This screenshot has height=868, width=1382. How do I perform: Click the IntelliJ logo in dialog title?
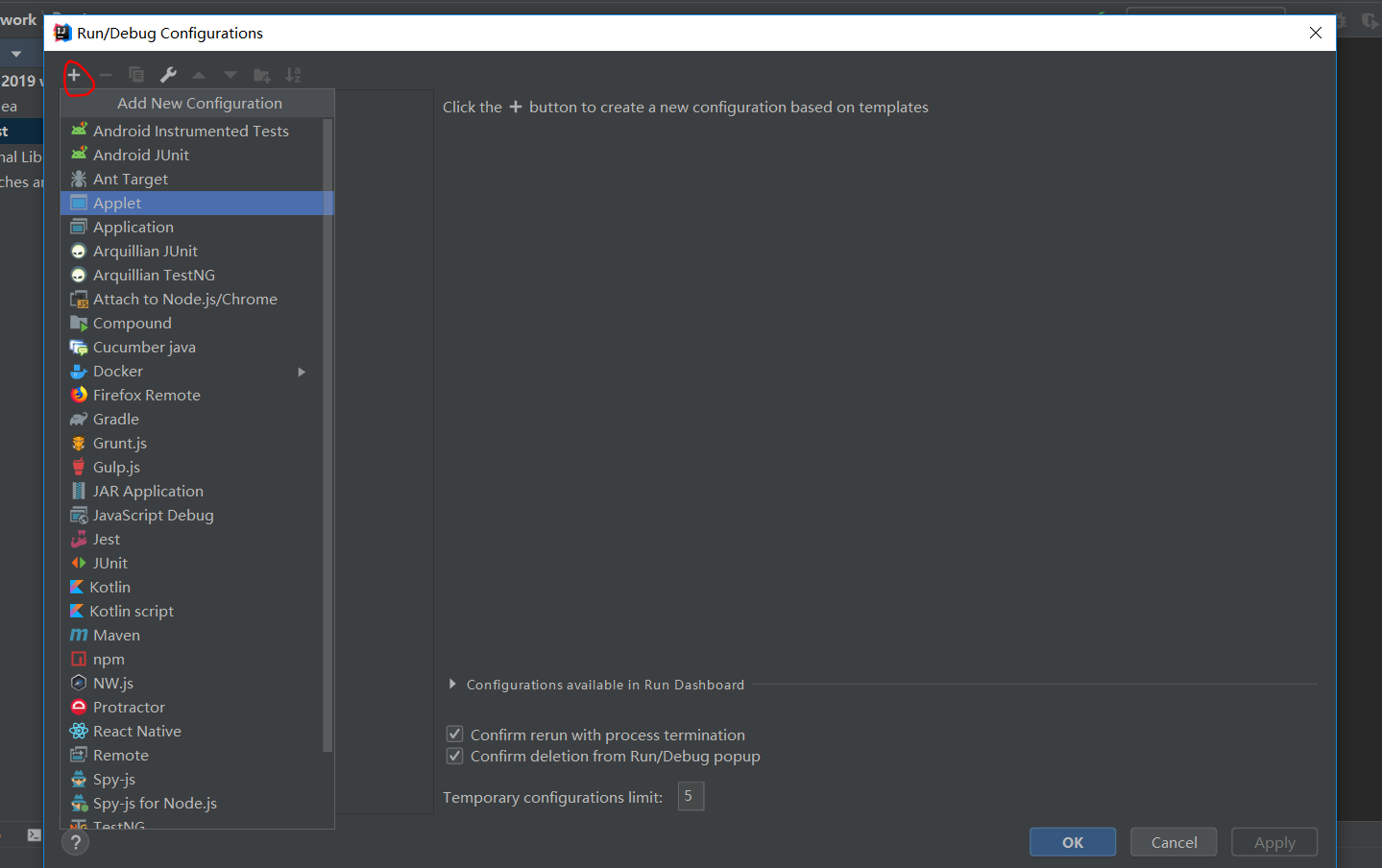pyautogui.click(x=63, y=33)
